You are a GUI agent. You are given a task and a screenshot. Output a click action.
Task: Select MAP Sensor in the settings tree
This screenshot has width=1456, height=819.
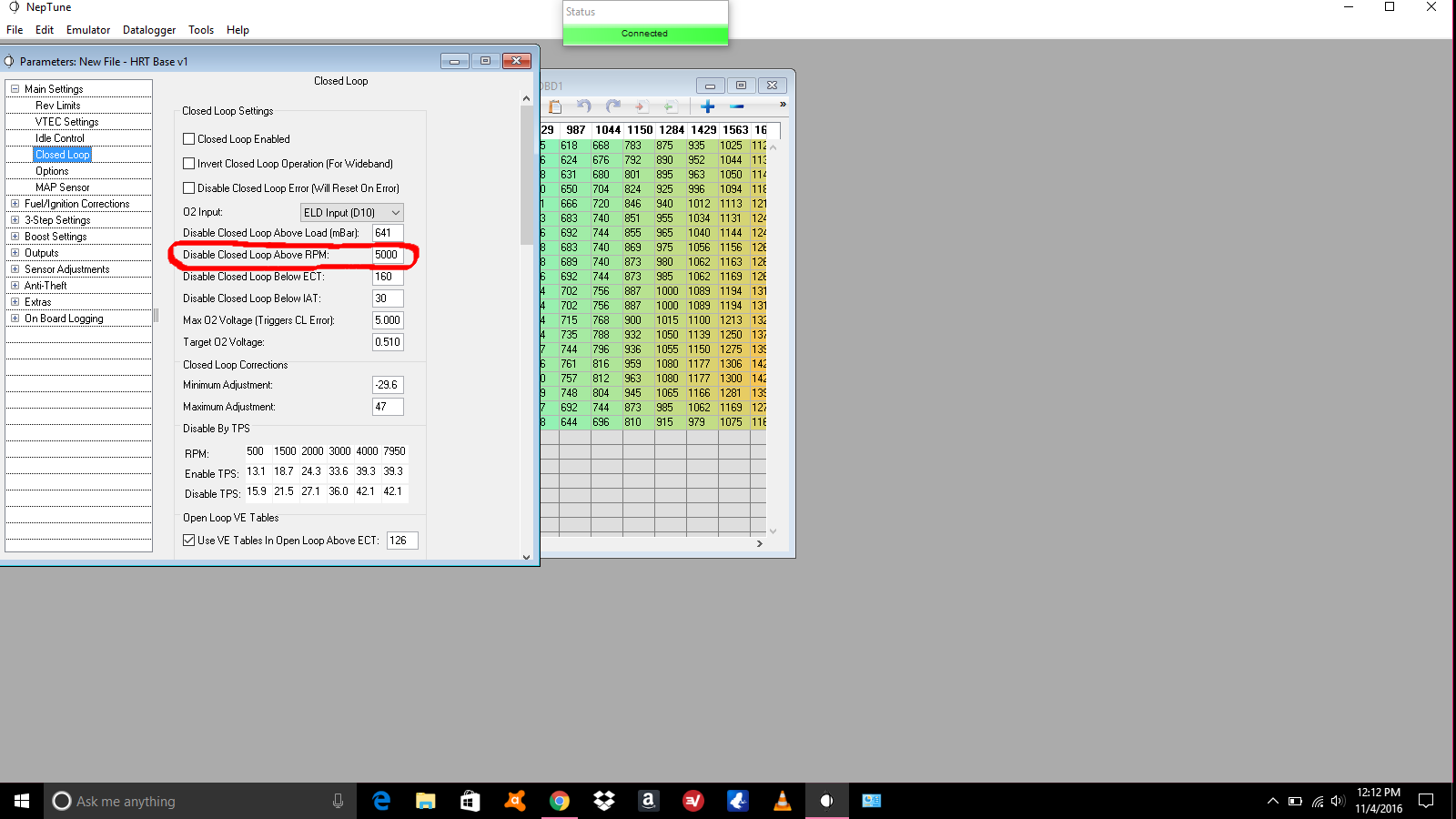62,187
